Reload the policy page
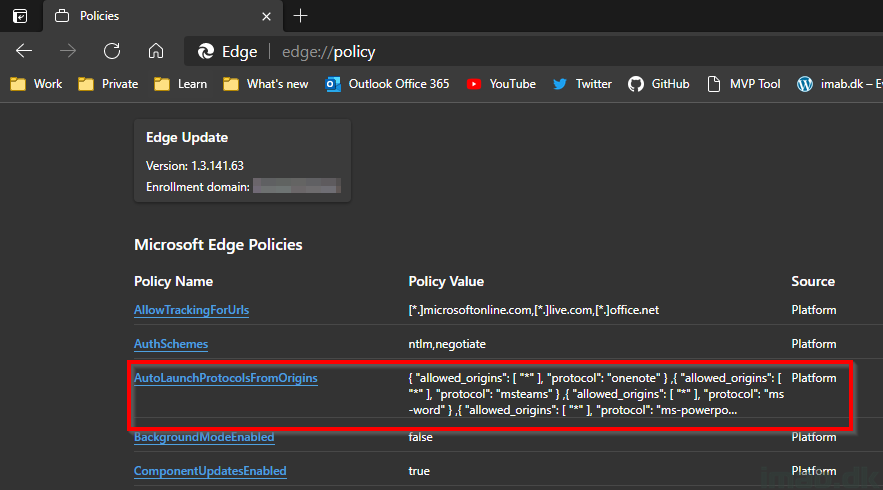 click(x=112, y=51)
